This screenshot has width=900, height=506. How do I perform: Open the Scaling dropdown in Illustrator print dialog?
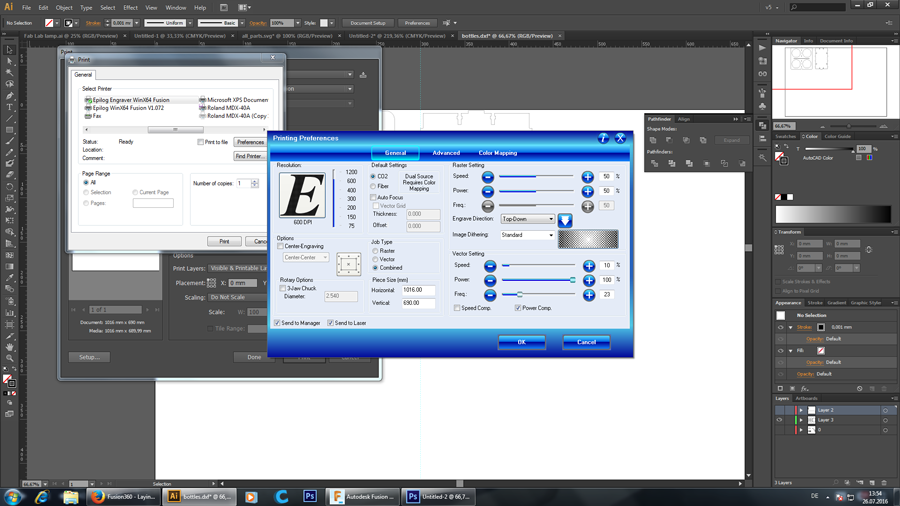237,297
